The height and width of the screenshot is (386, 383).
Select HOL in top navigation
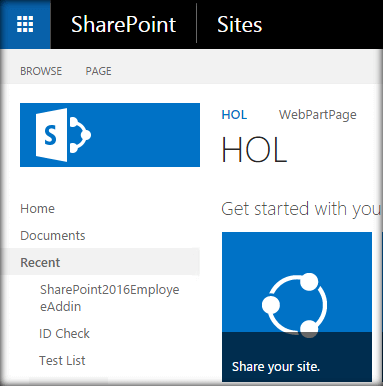[x=234, y=115]
